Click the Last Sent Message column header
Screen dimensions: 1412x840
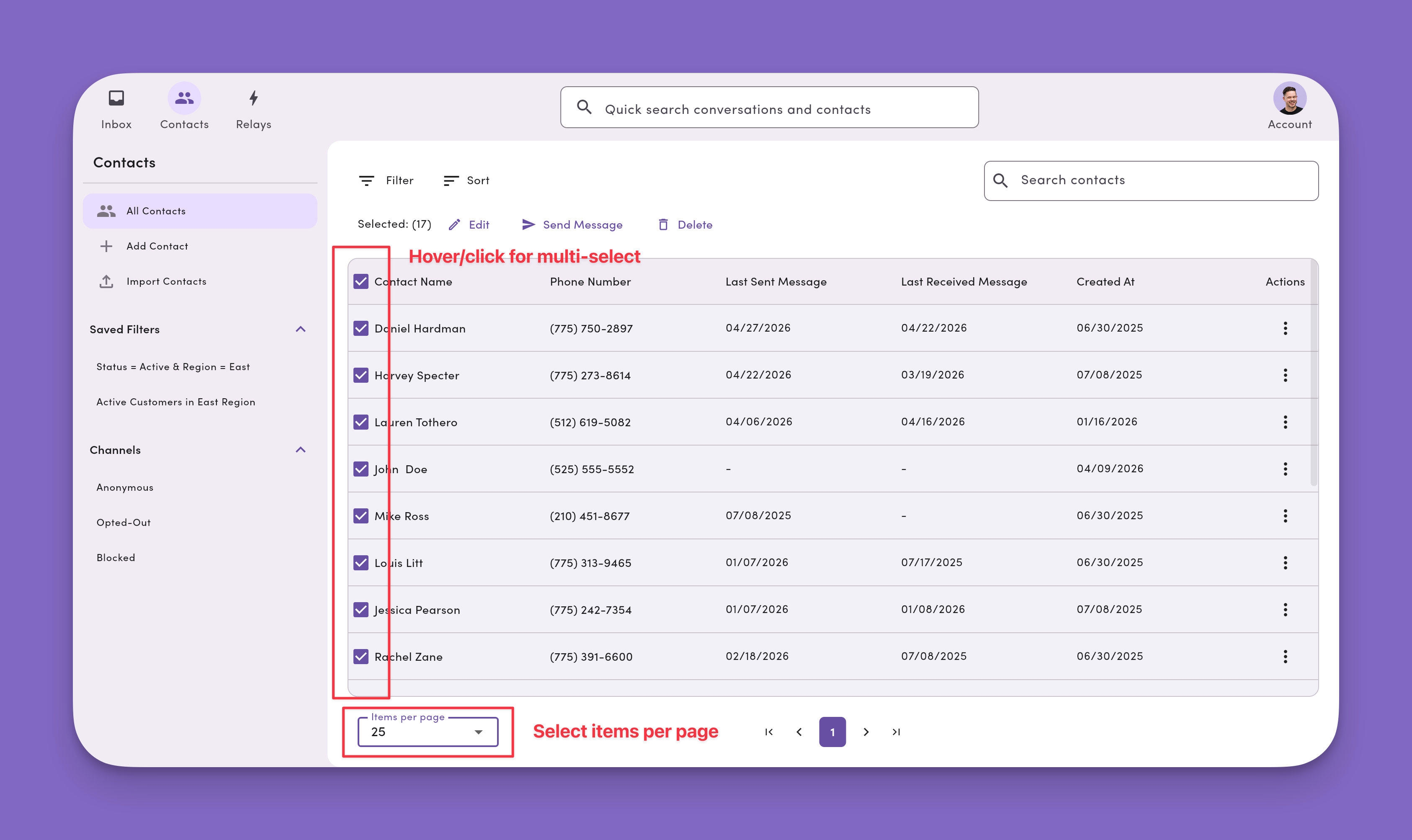pyautogui.click(x=776, y=282)
